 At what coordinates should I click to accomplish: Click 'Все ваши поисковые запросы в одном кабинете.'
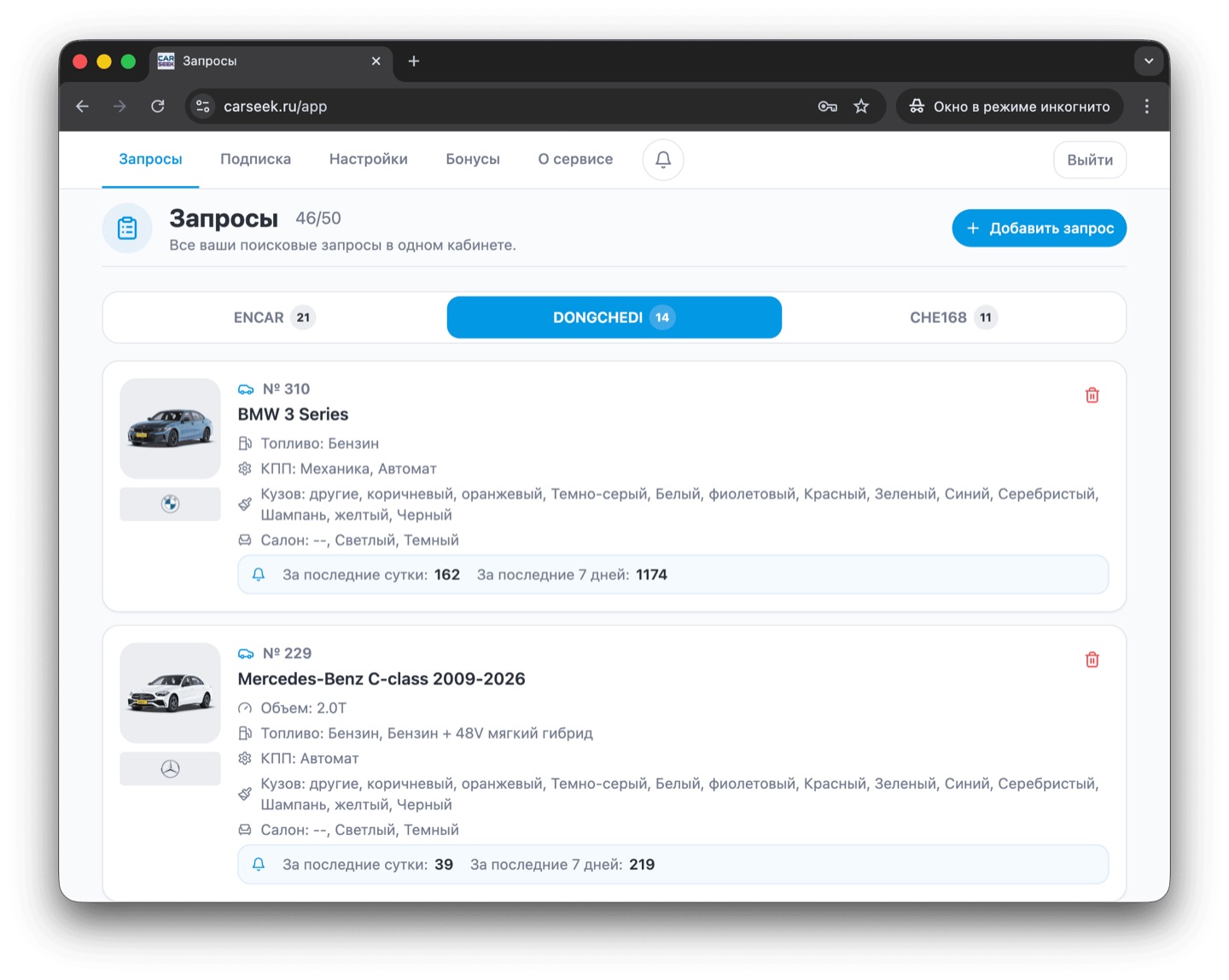click(342, 246)
